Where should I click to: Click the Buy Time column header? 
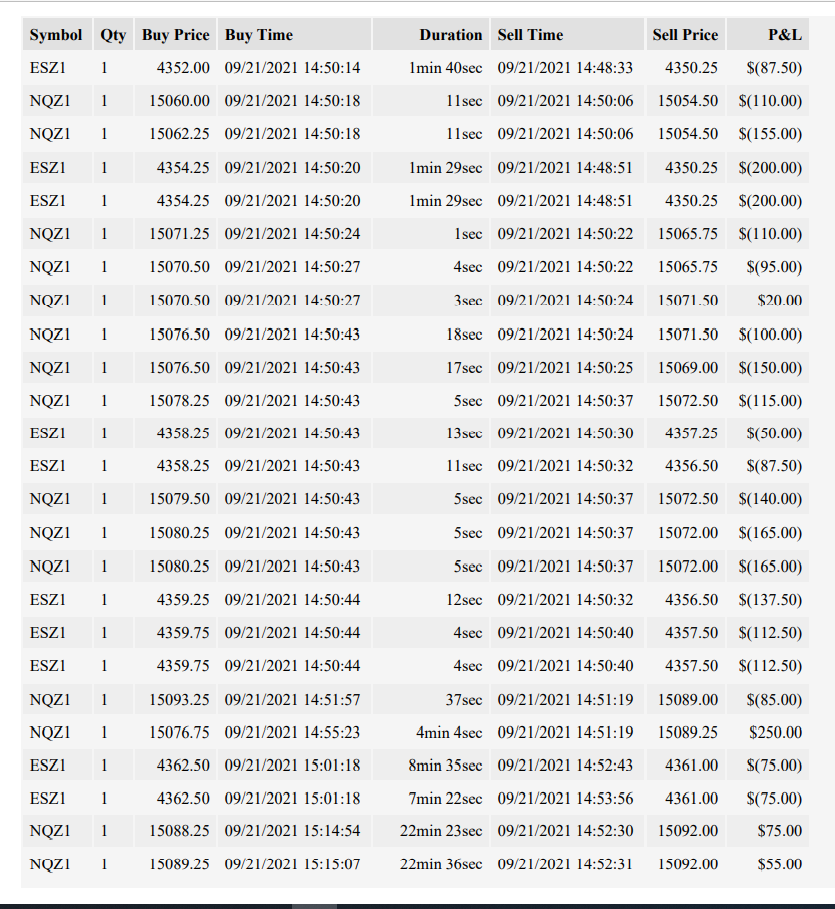[295, 35]
